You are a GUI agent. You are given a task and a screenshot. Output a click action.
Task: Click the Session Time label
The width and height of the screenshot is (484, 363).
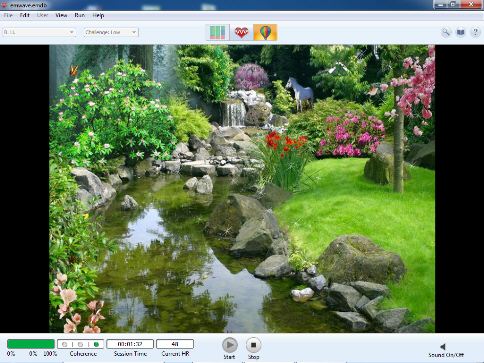tap(130, 354)
